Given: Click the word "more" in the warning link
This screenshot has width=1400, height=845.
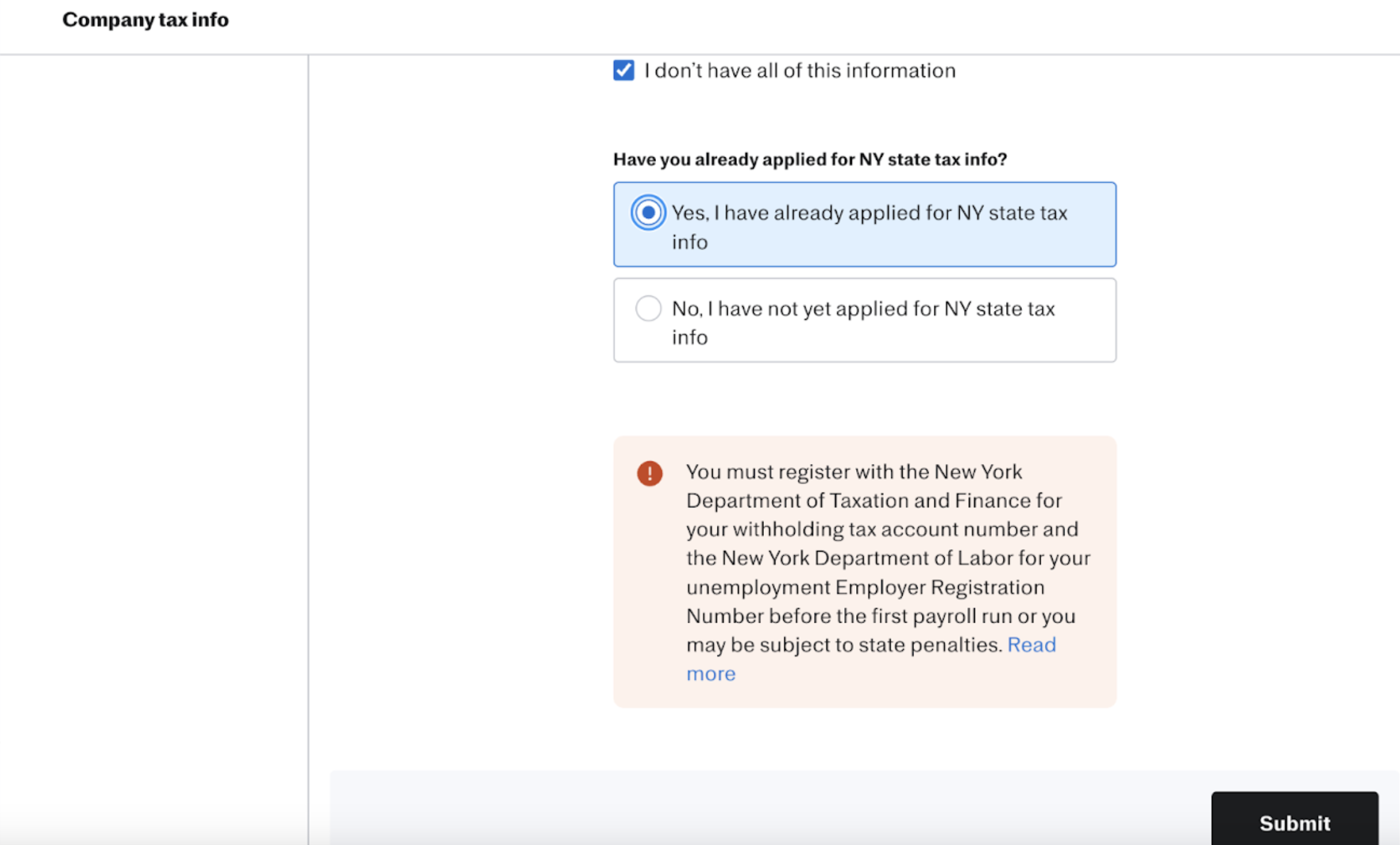Looking at the screenshot, I should point(711,674).
